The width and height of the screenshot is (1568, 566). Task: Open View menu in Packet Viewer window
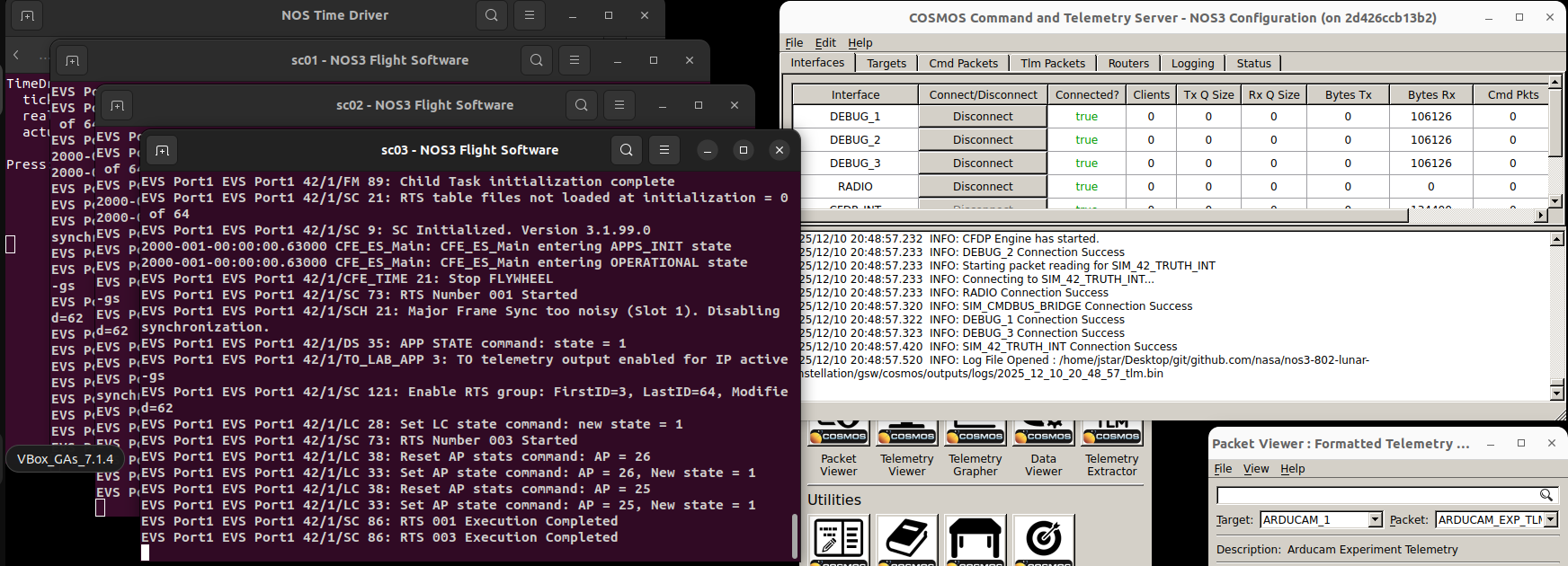pos(1256,469)
